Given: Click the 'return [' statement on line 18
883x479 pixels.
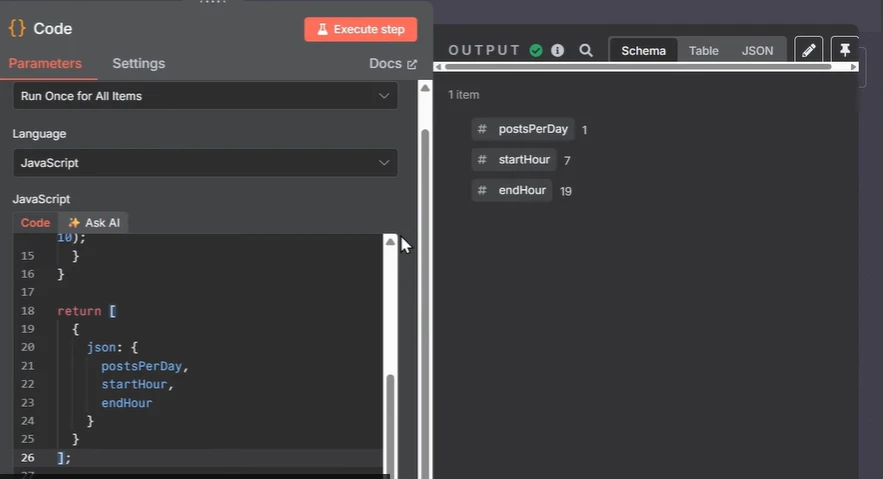Looking at the screenshot, I should click(87, 311).
